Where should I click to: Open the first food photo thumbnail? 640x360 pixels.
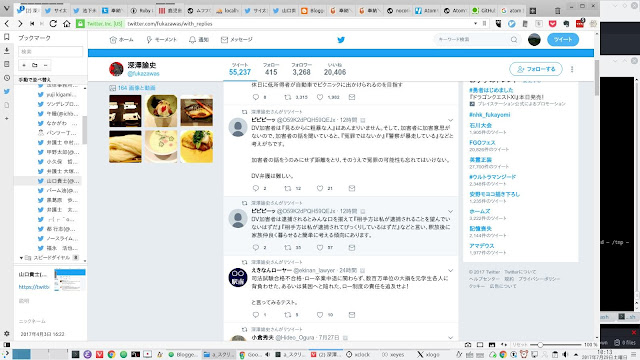pos(125,111)
